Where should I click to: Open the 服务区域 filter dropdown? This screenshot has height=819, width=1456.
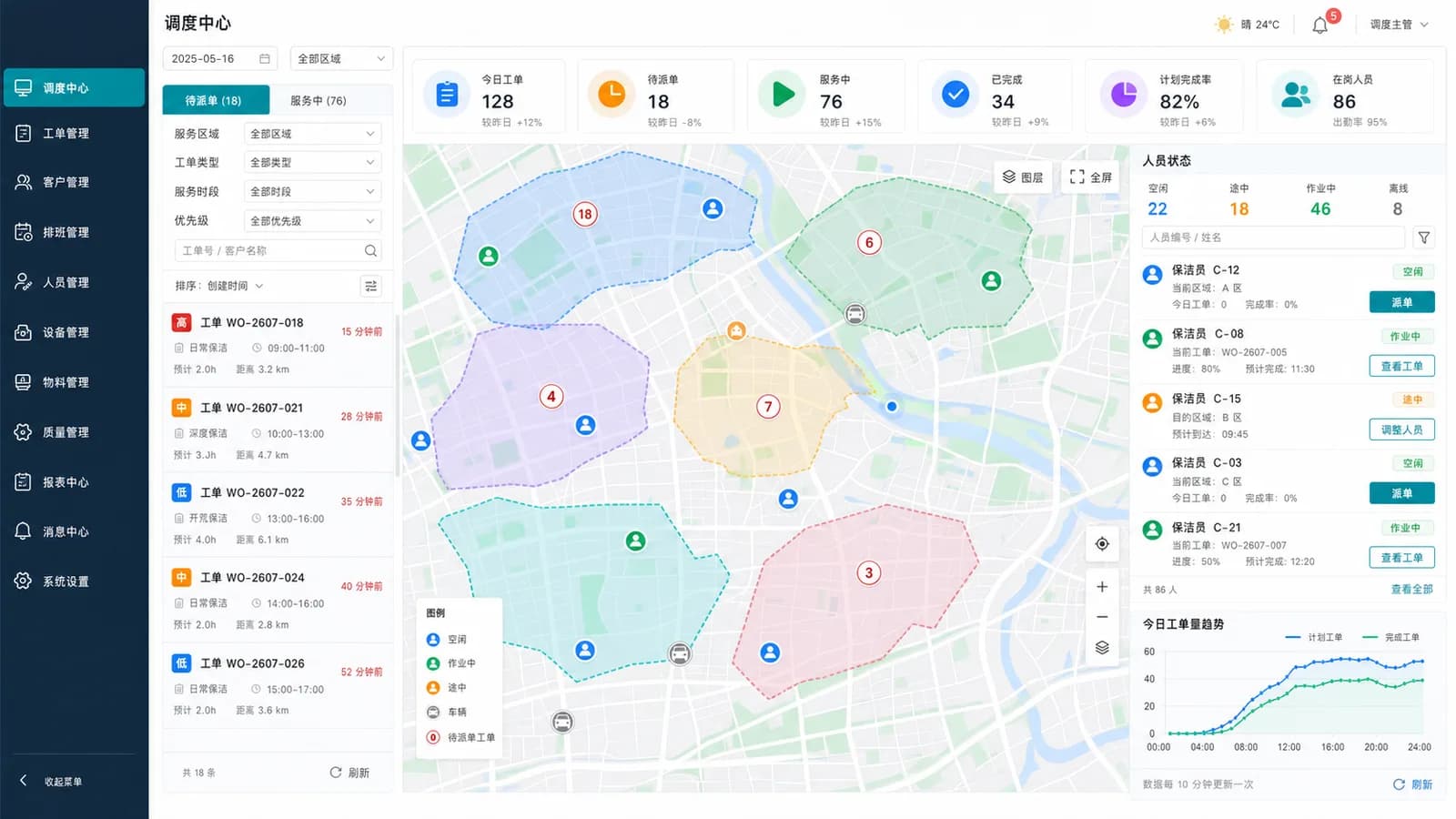tap(312, 134)
